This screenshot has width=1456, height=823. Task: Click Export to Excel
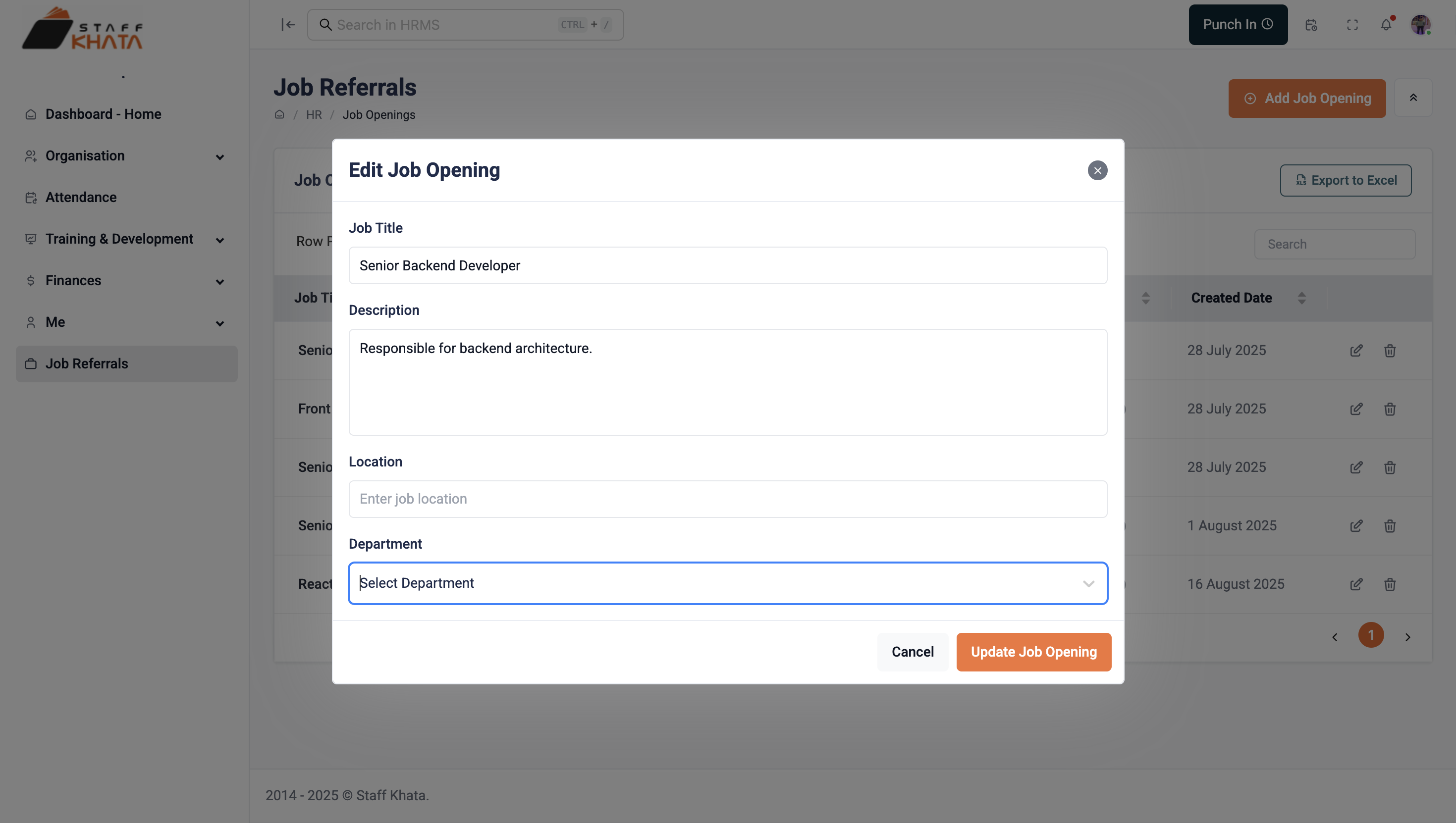[1346, 180]
